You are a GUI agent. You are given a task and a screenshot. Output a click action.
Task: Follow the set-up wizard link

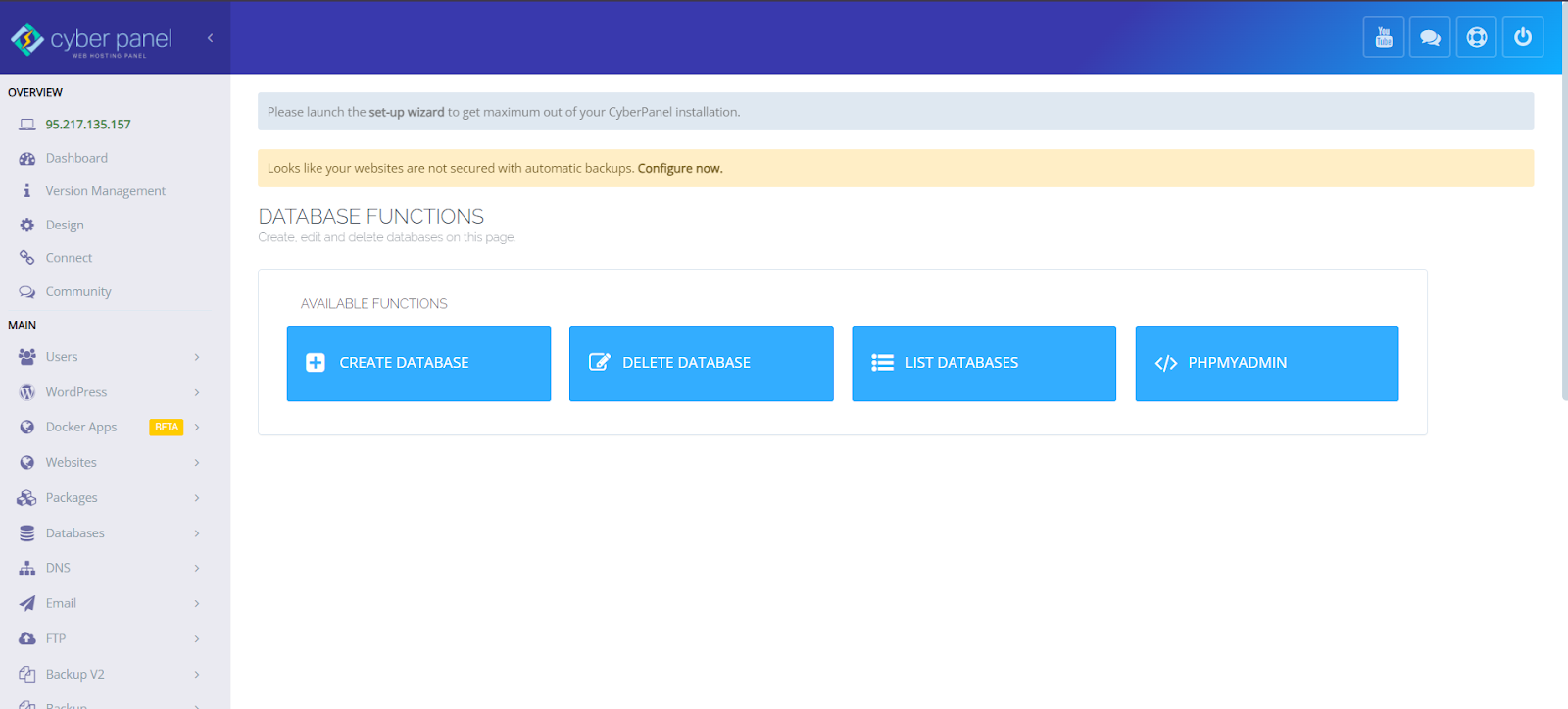pyautogui.click(x=407, y=112)
